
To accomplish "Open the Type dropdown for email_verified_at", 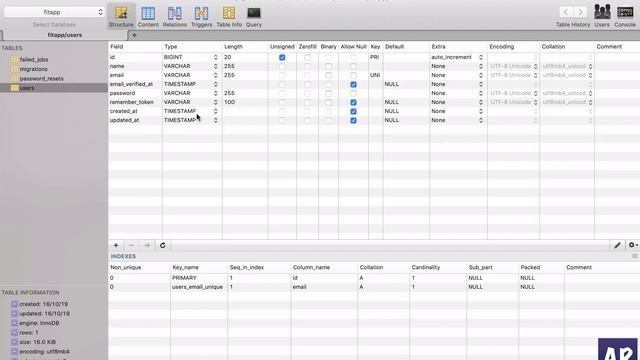I will [x=216, y=84].
